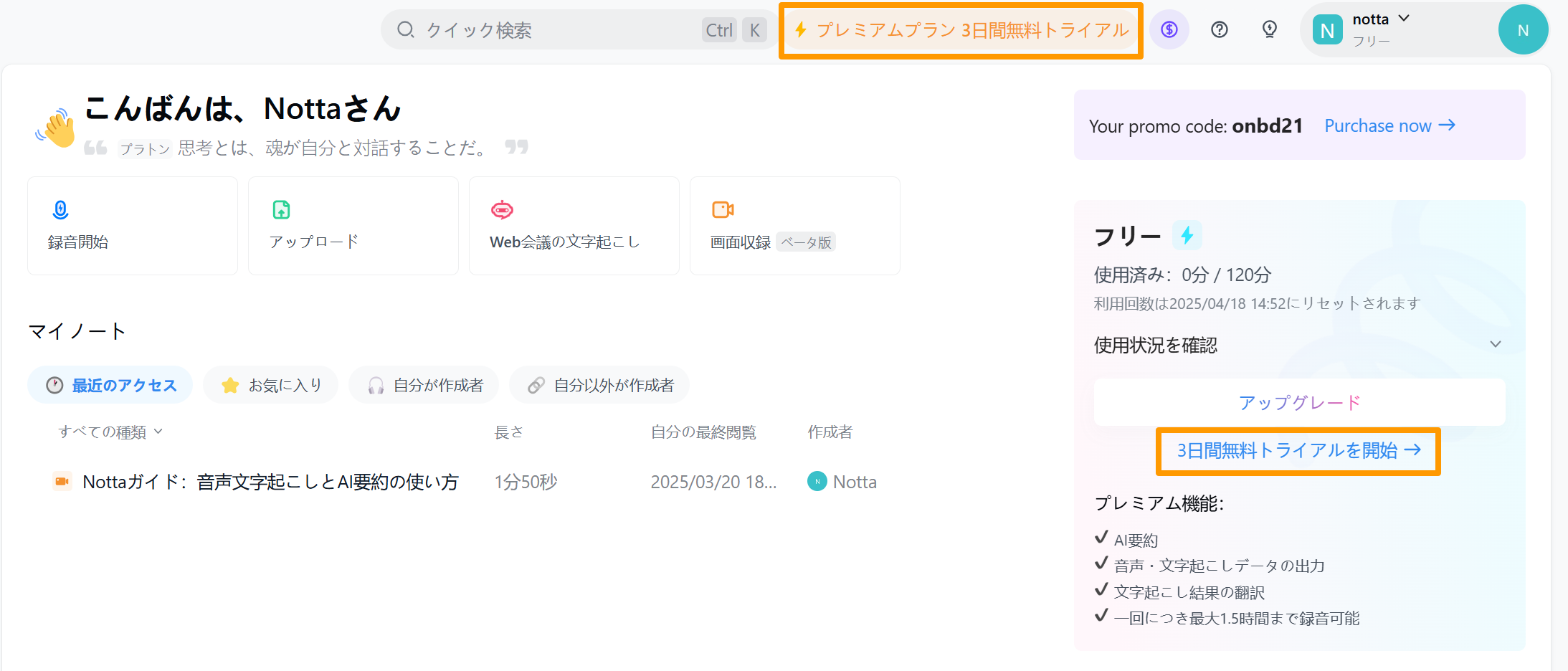1568x671 pixels.
Task: Expand 使用状況を確認 section
Action: click(x=1298, y=345)
